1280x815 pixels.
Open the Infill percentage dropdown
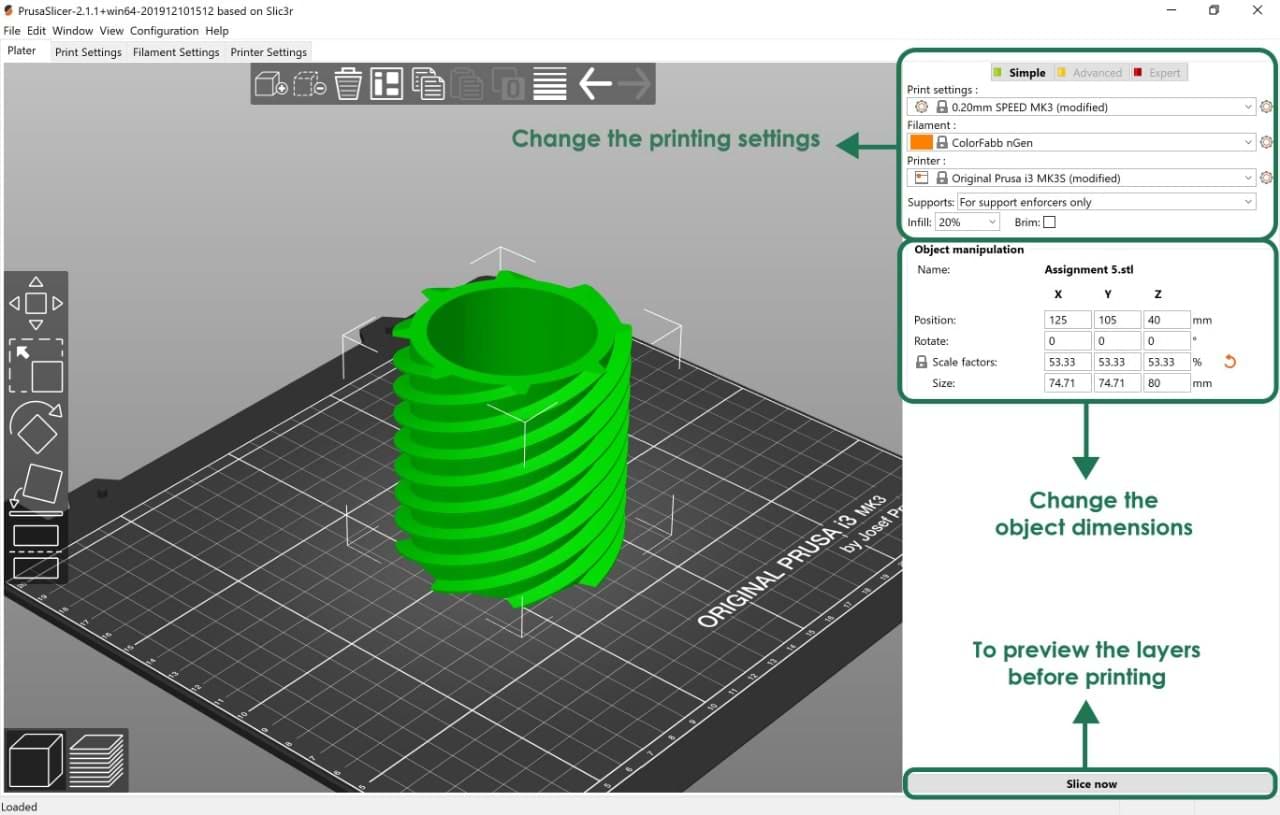(967, 222)
